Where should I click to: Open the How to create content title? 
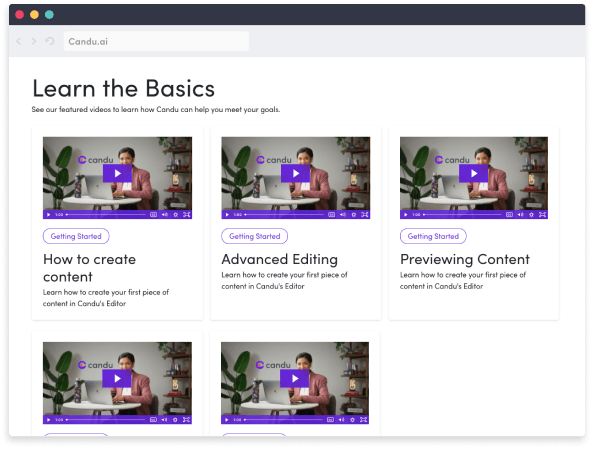click(89, 268)
